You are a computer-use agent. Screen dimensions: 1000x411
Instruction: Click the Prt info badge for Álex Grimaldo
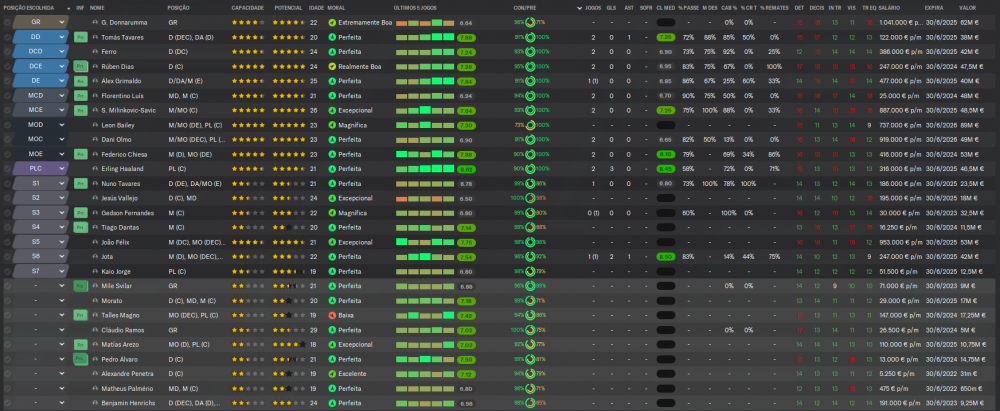coord(80,81)
